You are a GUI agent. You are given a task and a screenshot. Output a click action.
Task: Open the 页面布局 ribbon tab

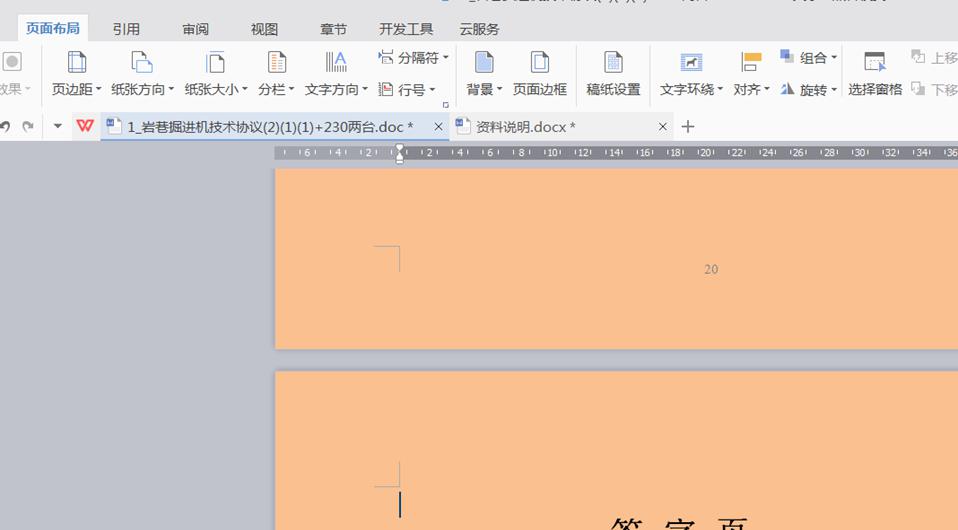tap(53, 29)
